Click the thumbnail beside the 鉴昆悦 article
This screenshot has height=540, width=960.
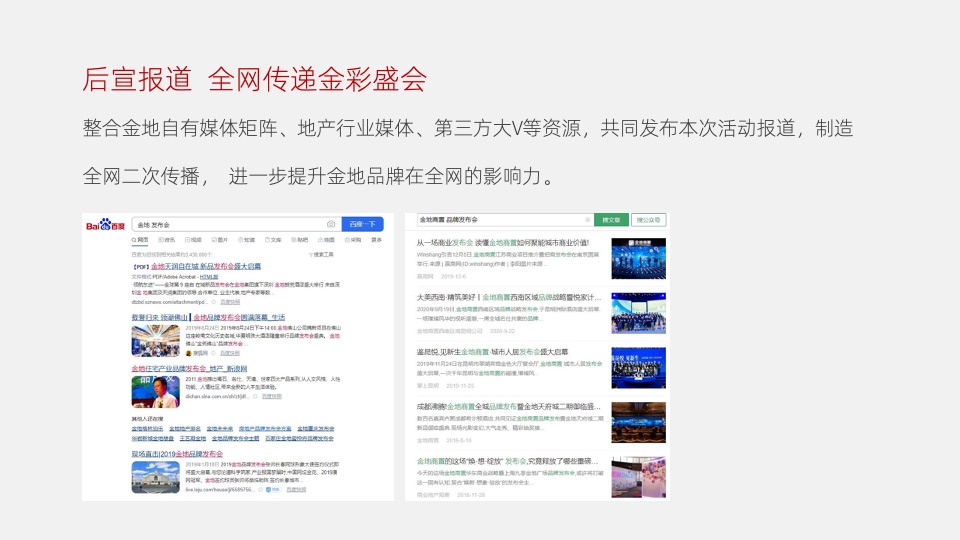[x=639, y=367]
